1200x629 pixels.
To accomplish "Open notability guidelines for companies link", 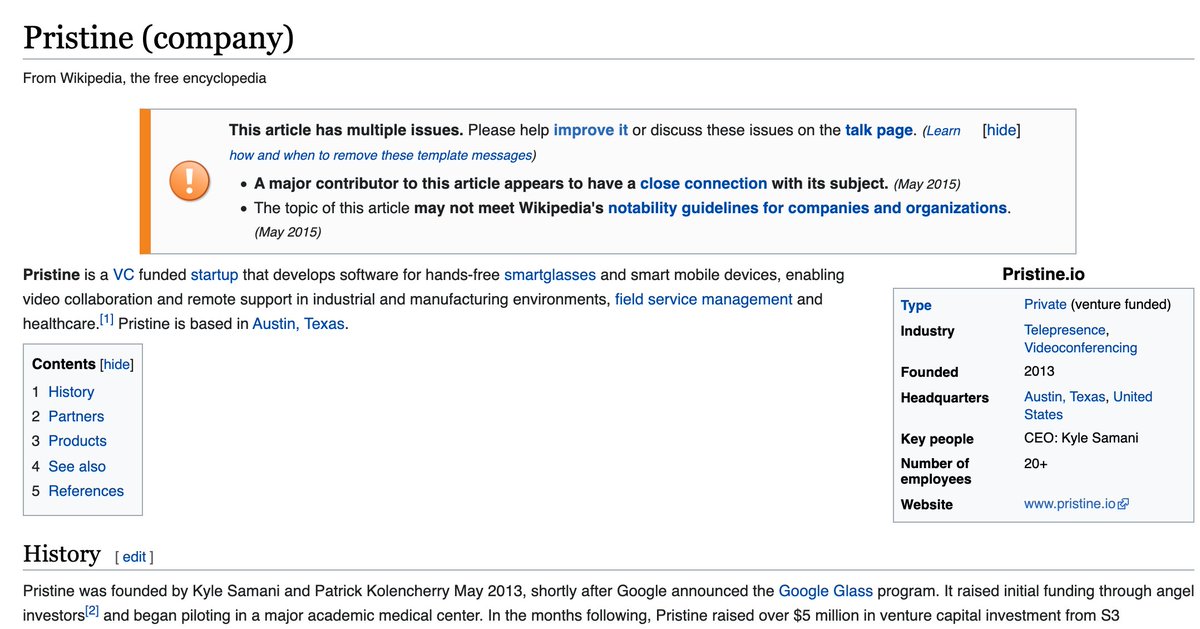I will coord(807,208).
